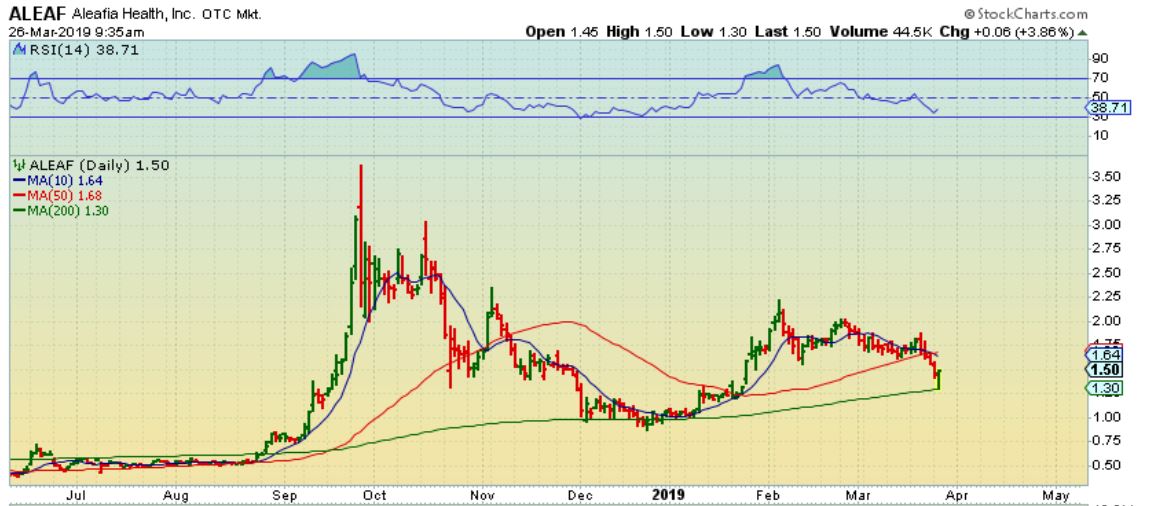
Task: Click the Low 1.30 value
Action: pyautogui.click(x=714, y=32)
